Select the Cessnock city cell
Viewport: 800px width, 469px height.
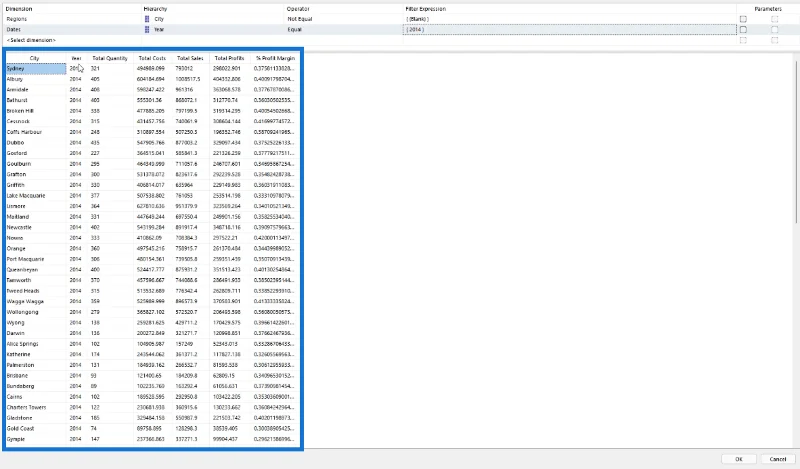tap(36, 121)
